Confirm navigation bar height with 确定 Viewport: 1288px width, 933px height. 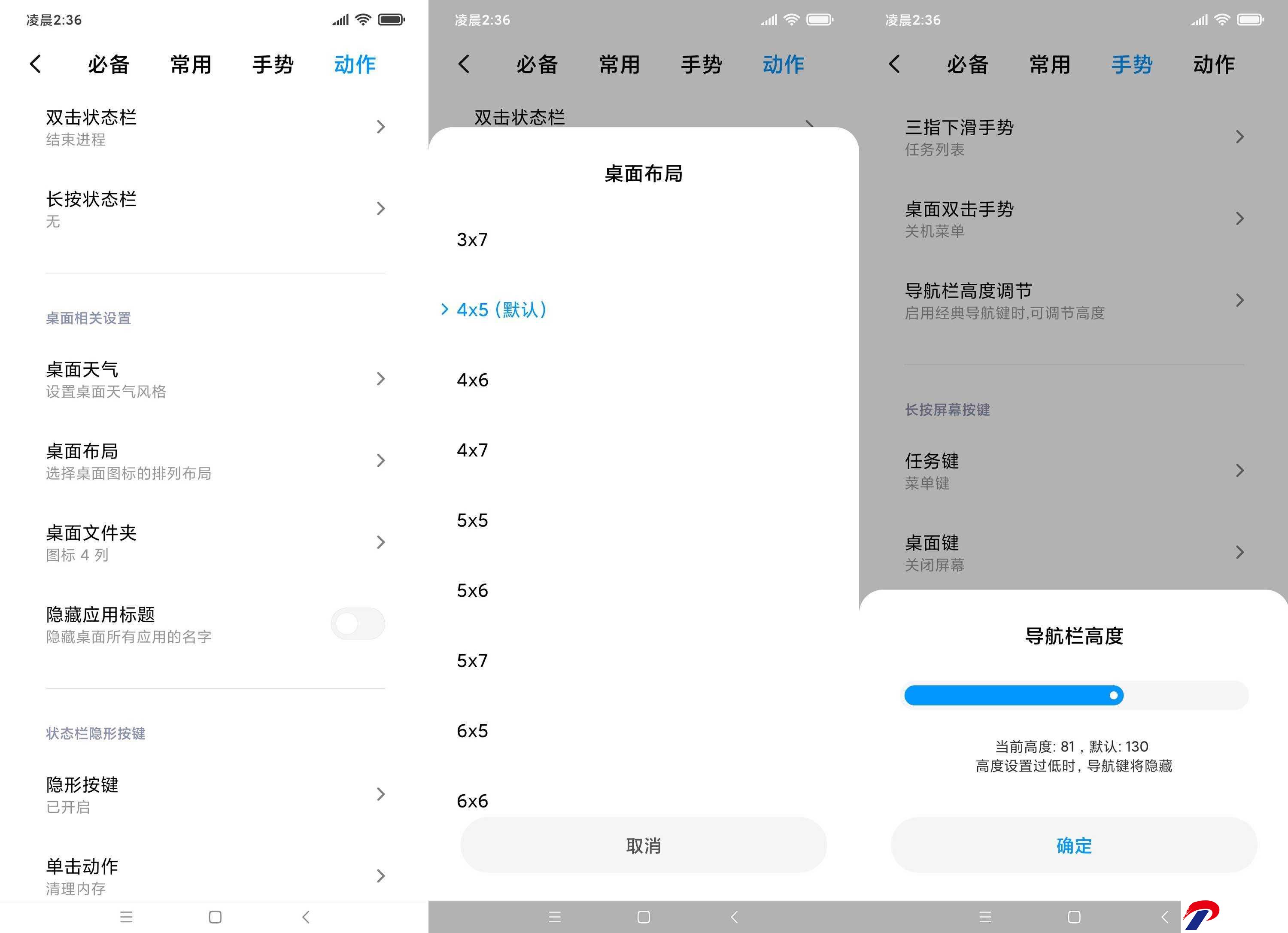coord(1074,845)
